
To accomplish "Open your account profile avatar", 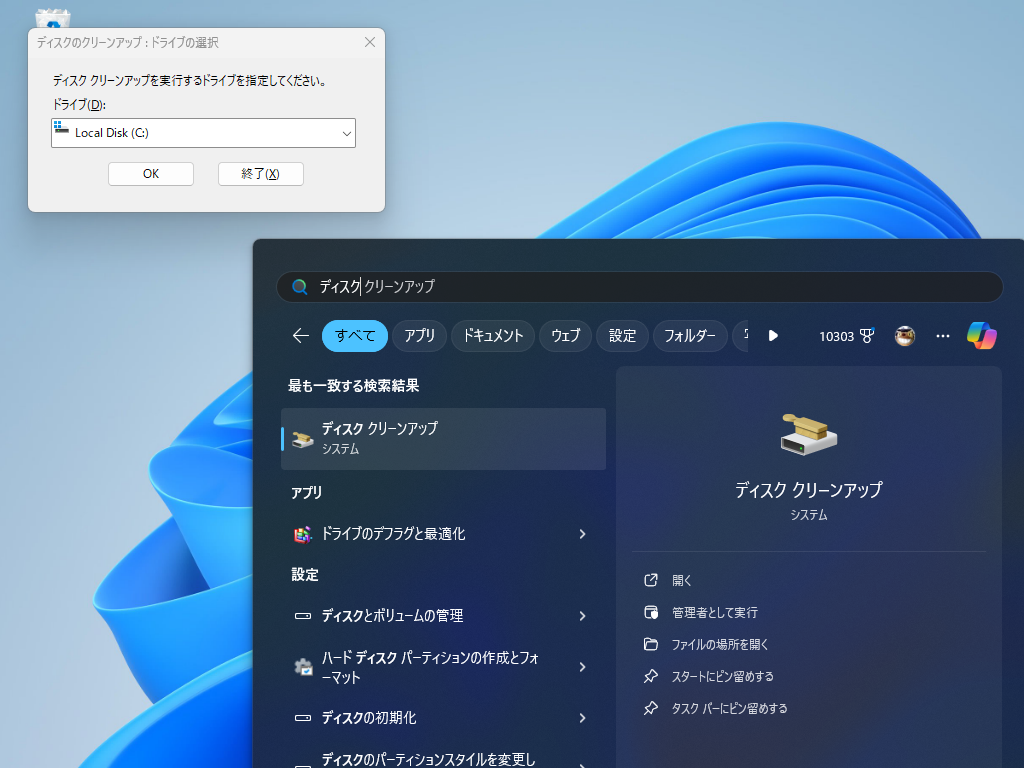I will pyautogui.click(x=904, y=336).
